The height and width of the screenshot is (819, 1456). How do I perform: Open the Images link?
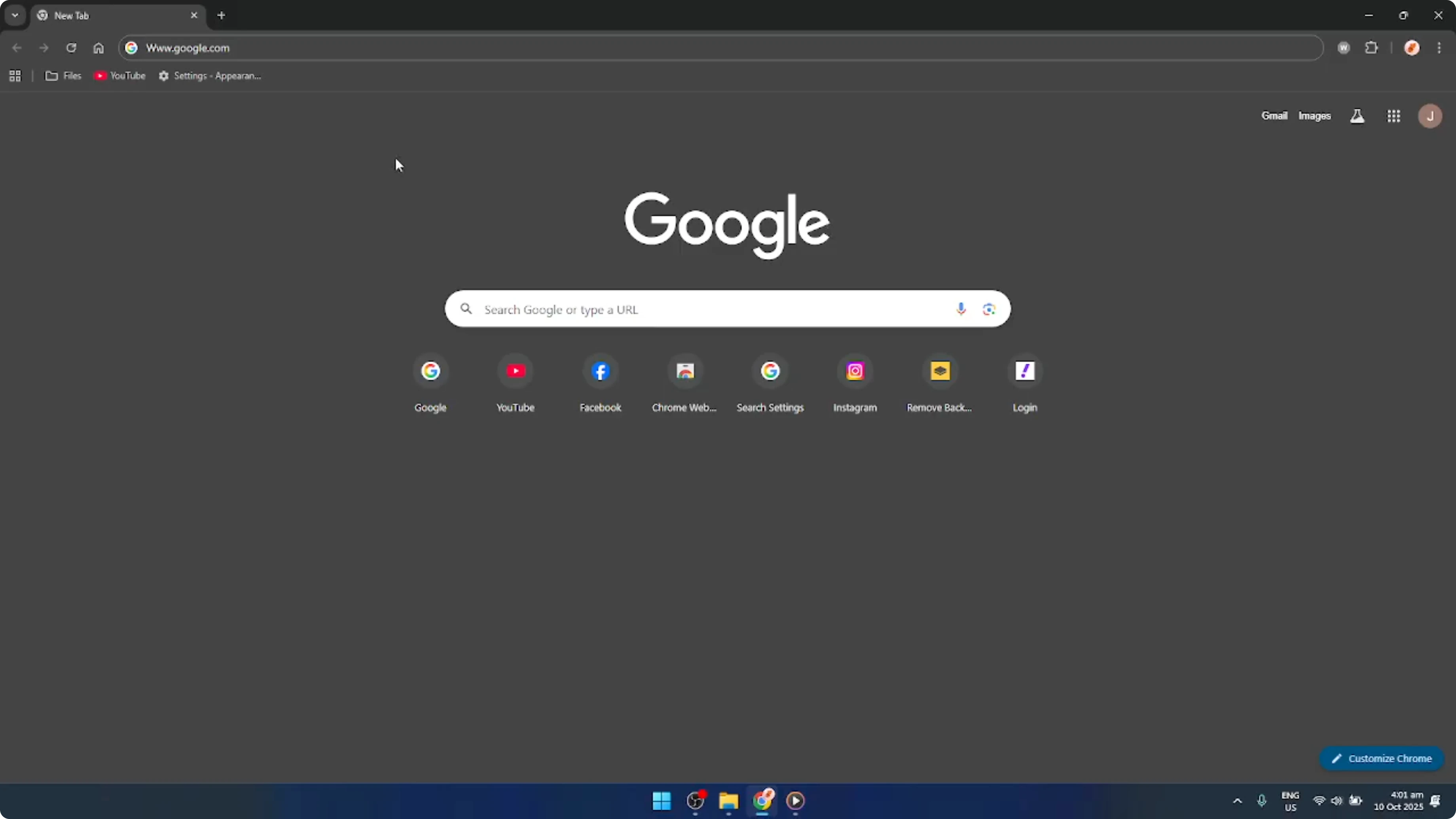click(x=1314, y=116)
